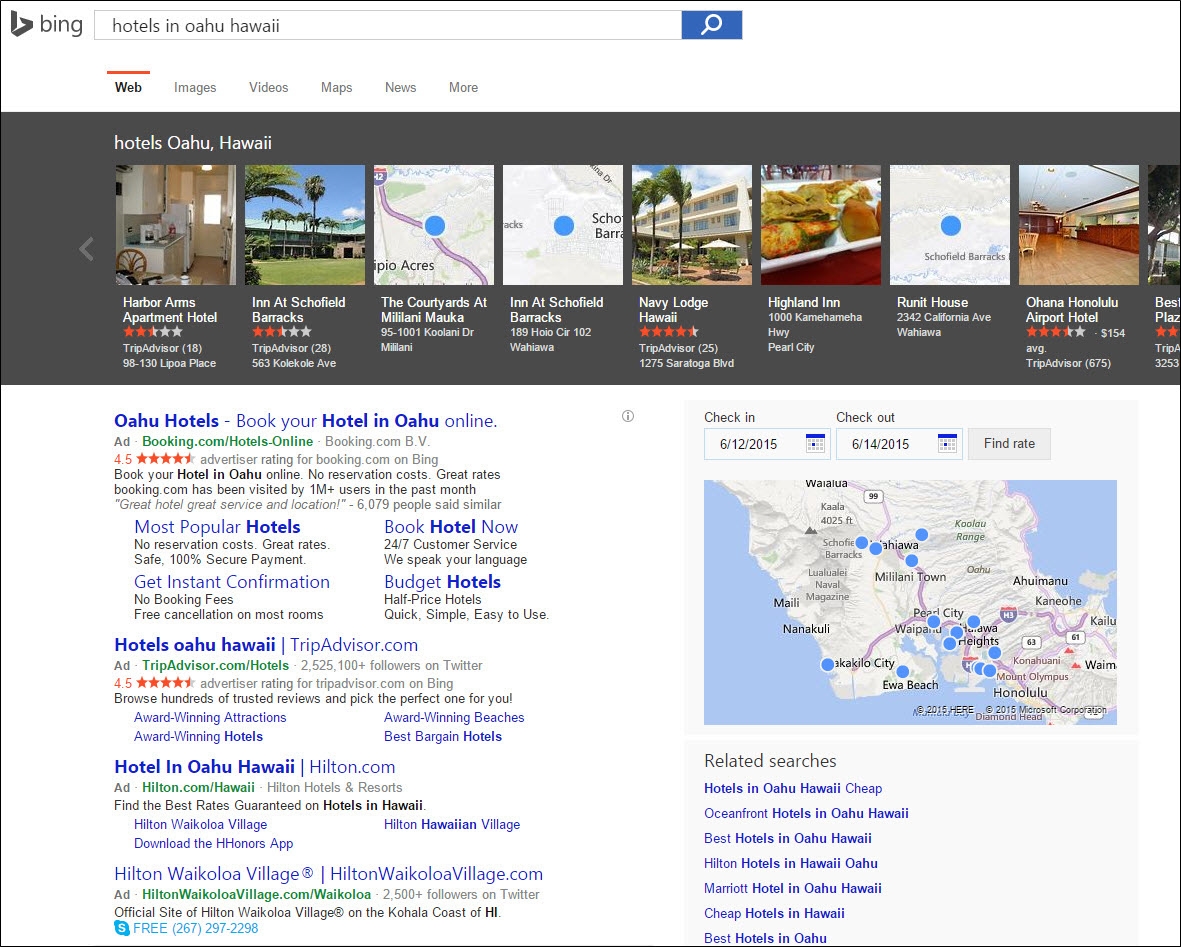Click the Ewa Beach hotel pin on map

[902, 671]
